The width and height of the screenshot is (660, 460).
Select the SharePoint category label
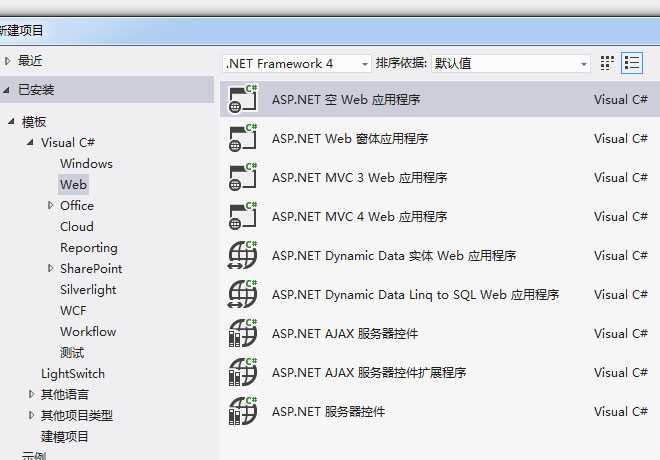91,269
